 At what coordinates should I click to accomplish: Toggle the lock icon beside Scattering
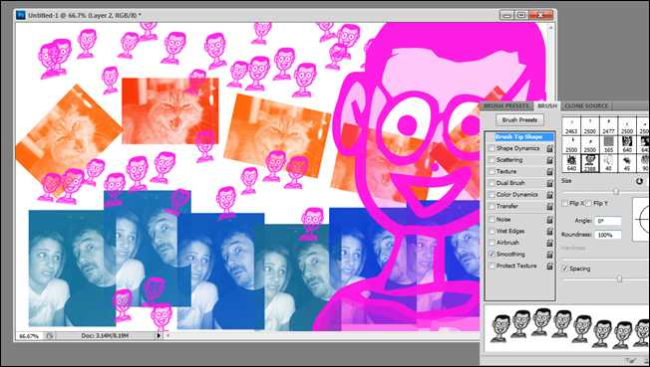coord(550,160)
